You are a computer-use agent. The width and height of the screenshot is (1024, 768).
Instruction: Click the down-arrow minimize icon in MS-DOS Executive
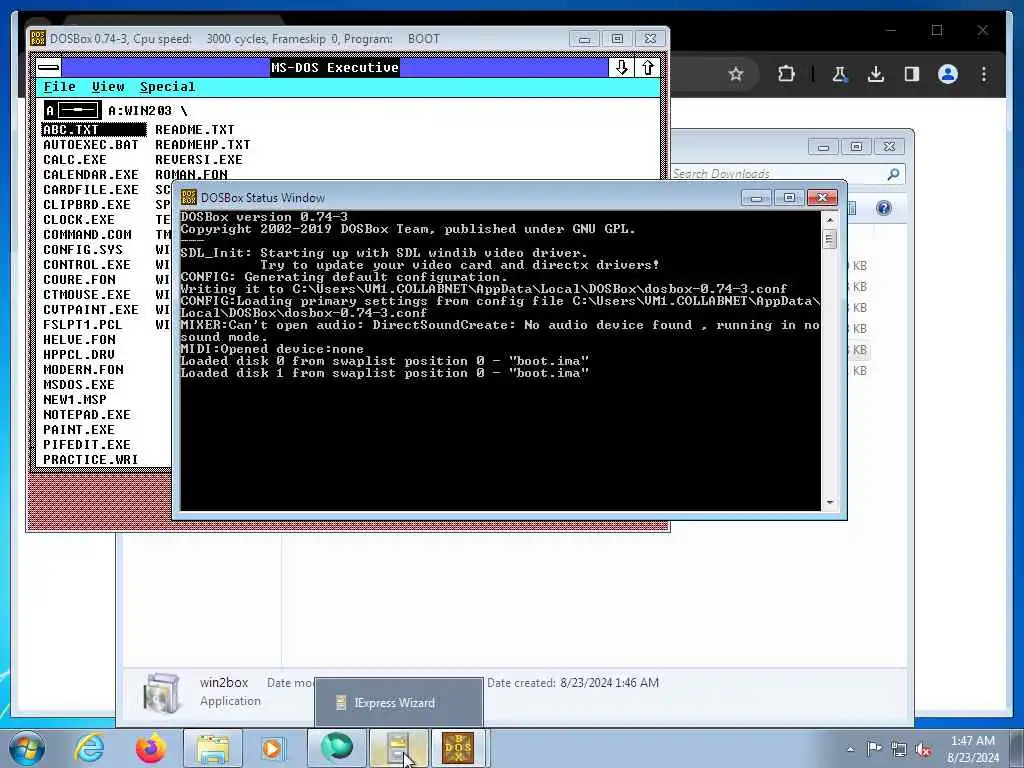click(621, 67)
